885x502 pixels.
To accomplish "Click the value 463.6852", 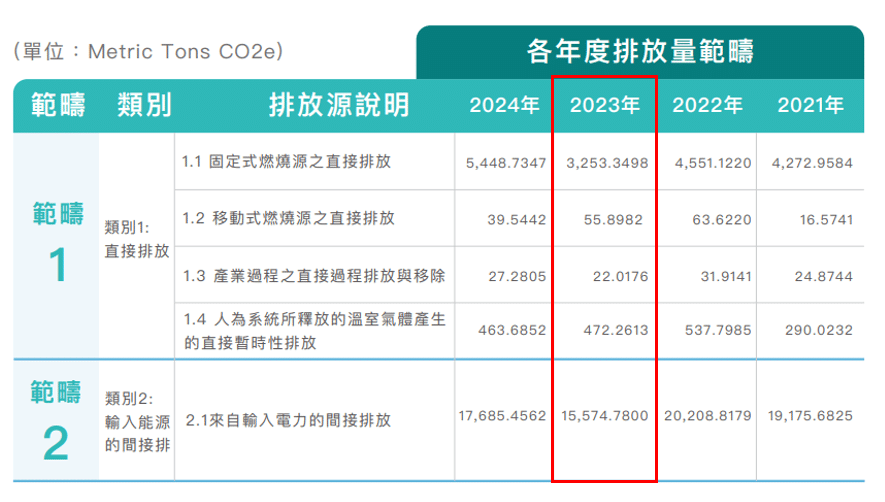I will pyautogui.click(x=512, y=330).
